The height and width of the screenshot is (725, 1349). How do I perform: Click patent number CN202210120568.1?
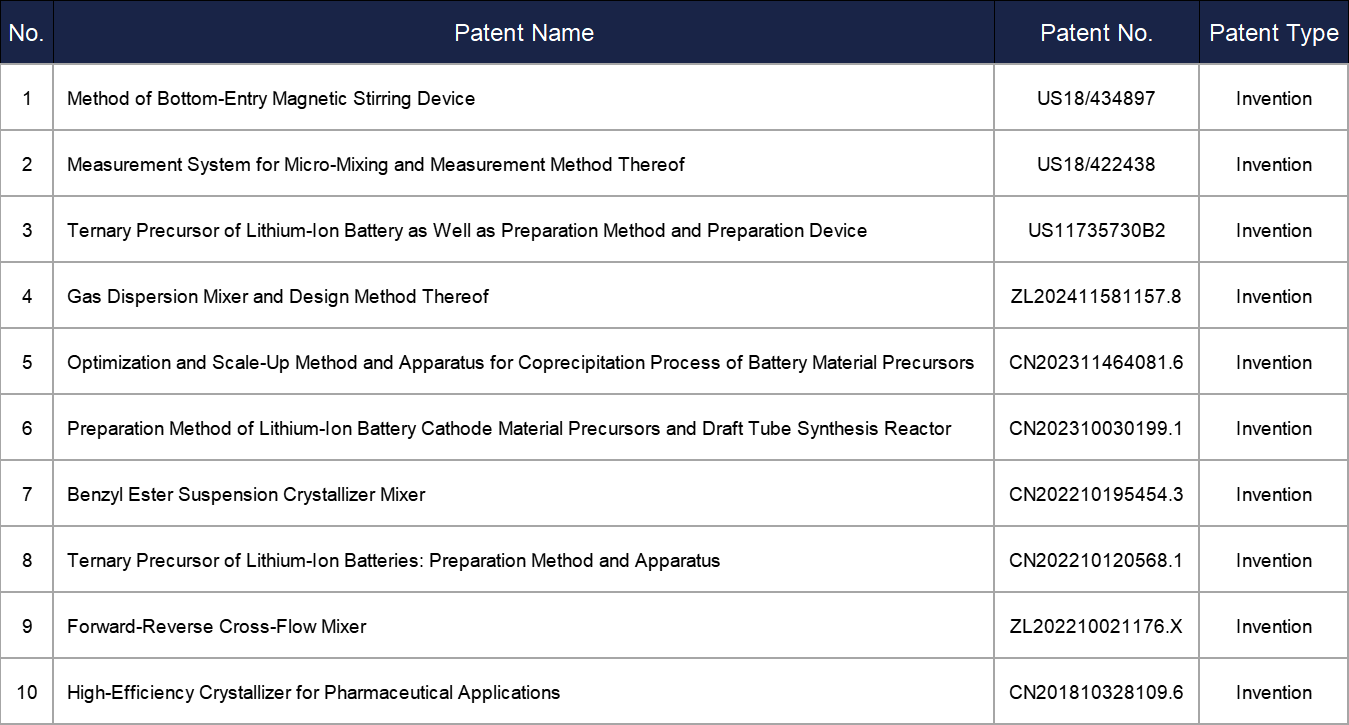point(1096,560)
